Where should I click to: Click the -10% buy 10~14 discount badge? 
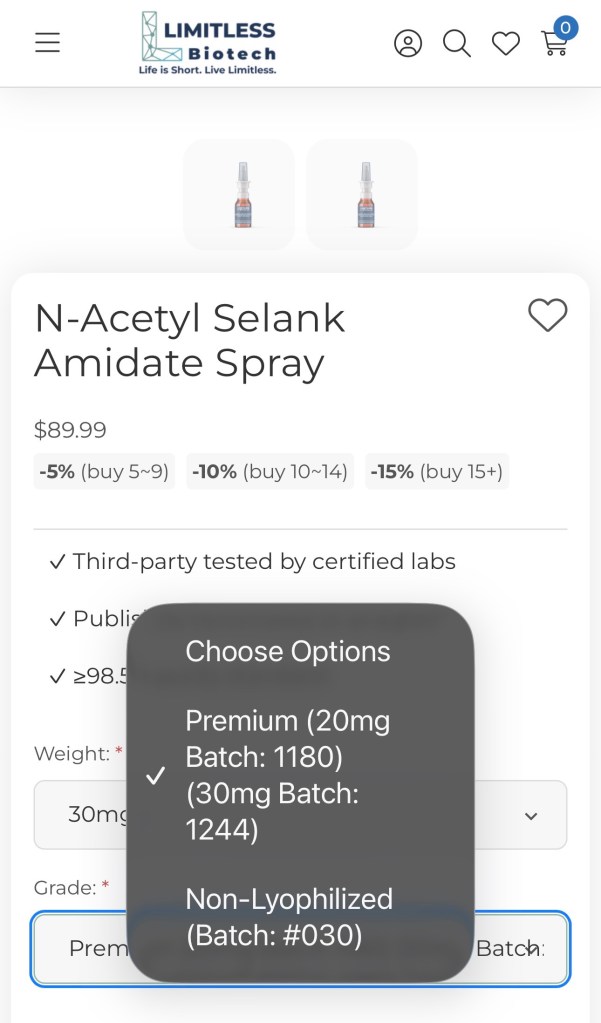[x=270, y=472]
